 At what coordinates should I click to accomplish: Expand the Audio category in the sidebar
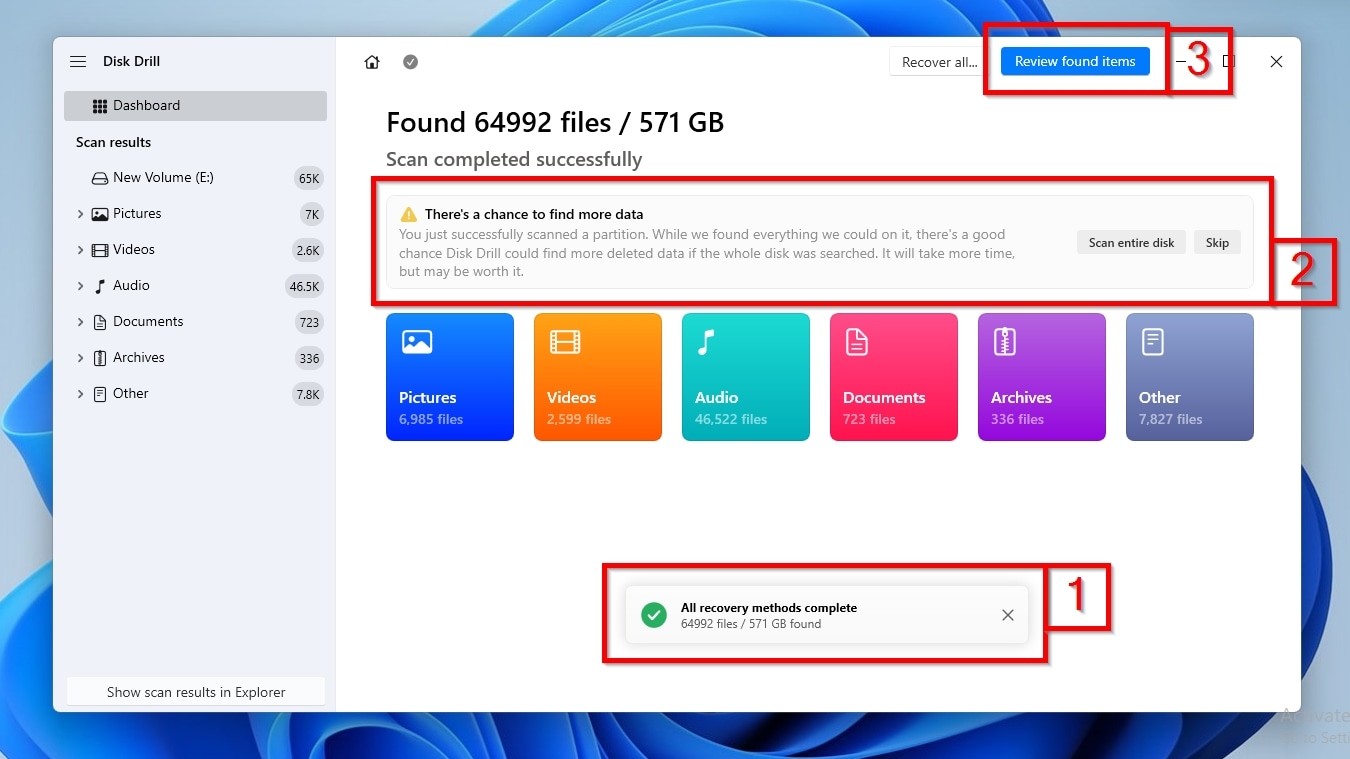[81, 285]
